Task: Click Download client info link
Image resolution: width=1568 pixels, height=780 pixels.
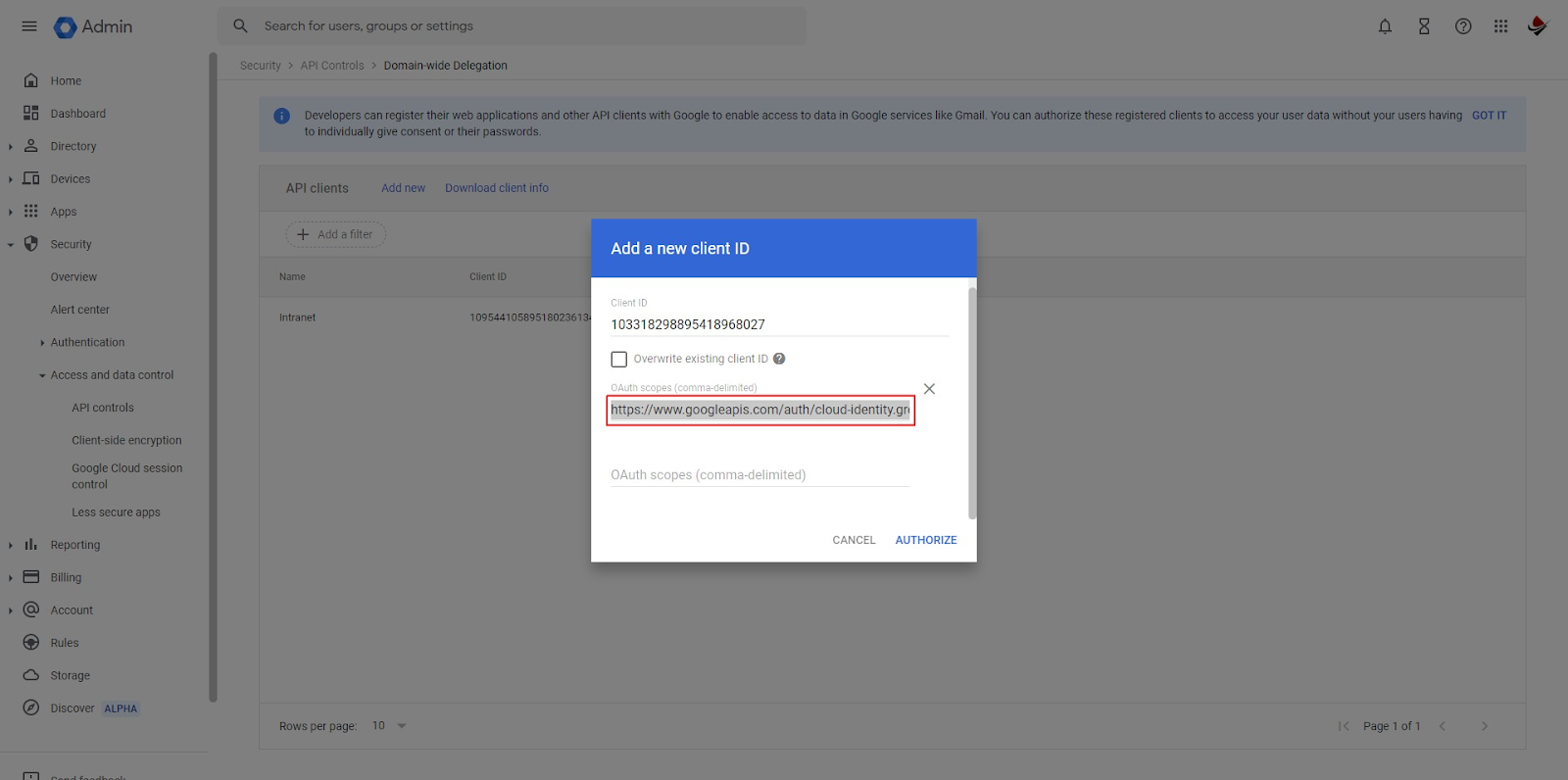Action: [x=497, y=188]
